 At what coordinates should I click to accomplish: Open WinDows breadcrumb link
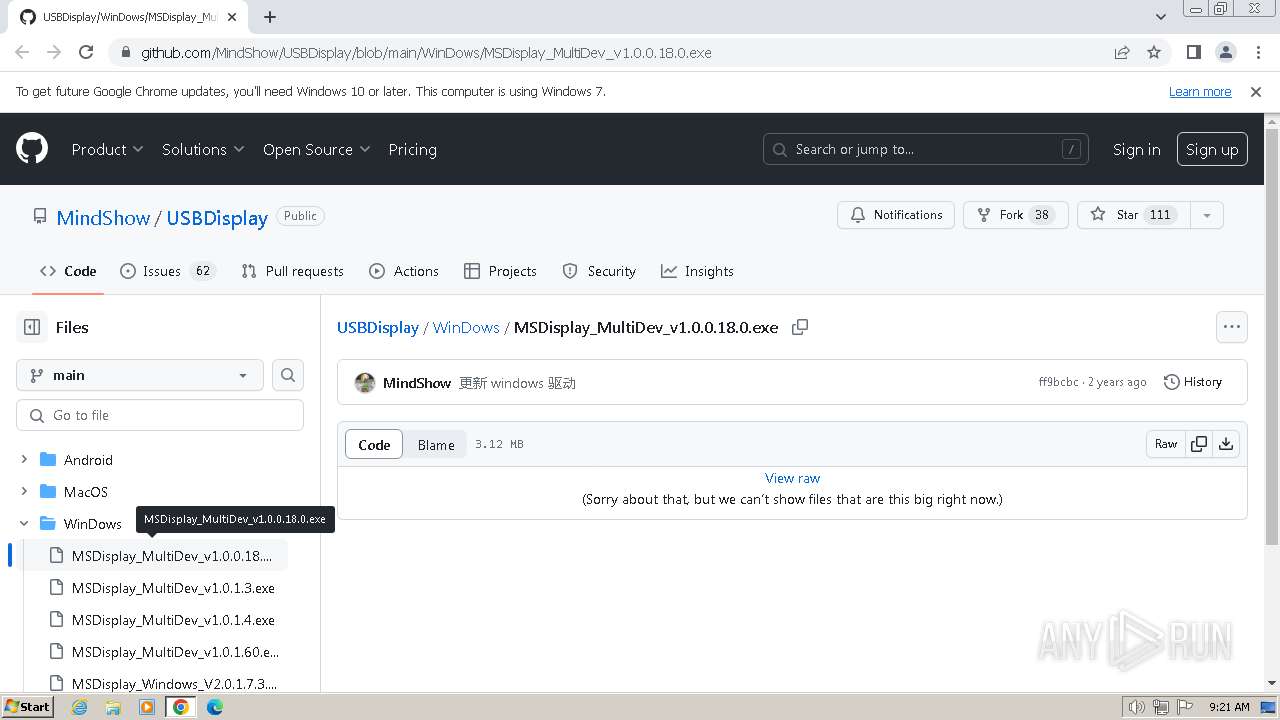tap(466, 327)
